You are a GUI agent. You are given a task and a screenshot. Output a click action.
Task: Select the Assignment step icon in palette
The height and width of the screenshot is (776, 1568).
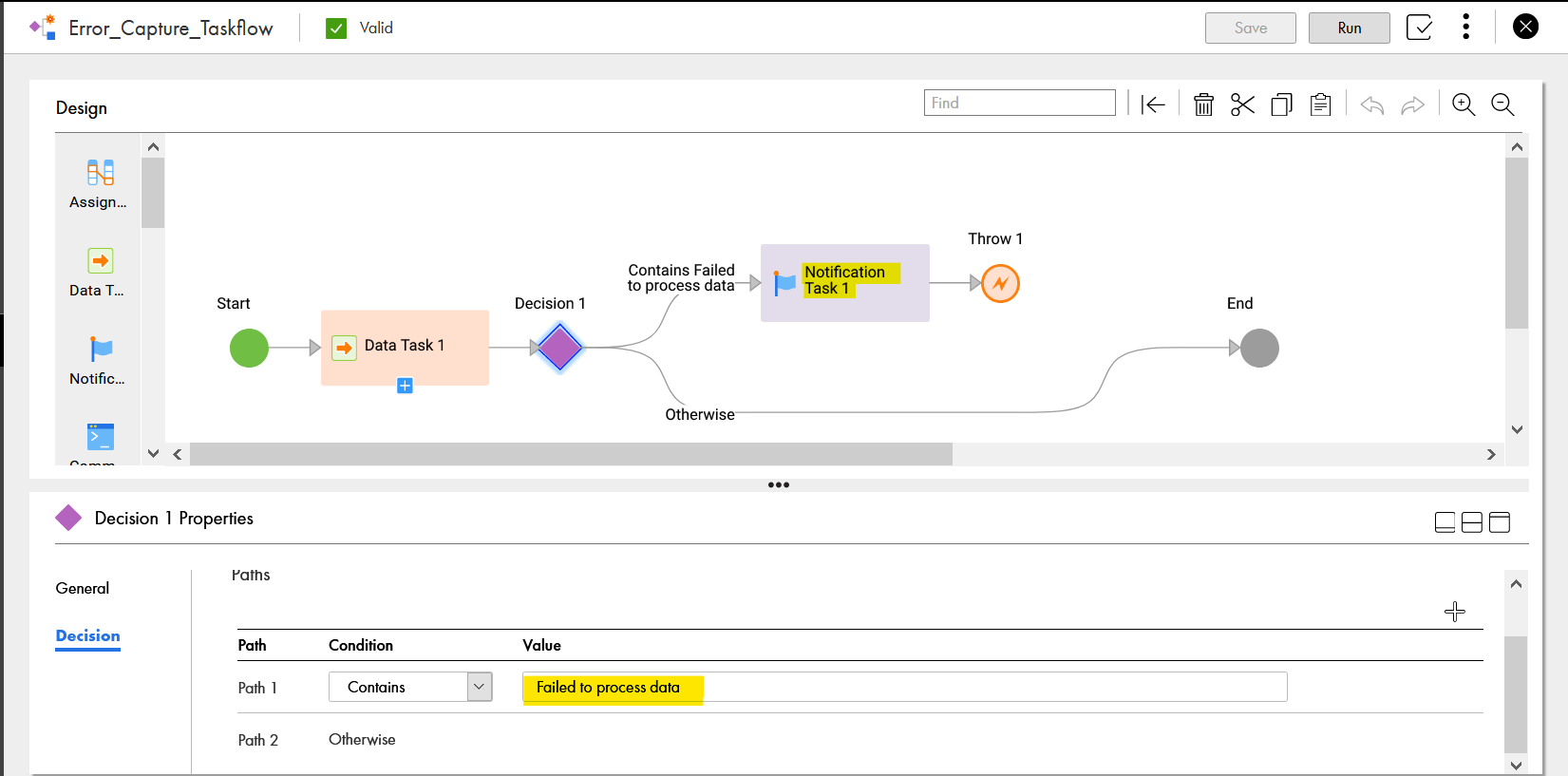point(100,172)
